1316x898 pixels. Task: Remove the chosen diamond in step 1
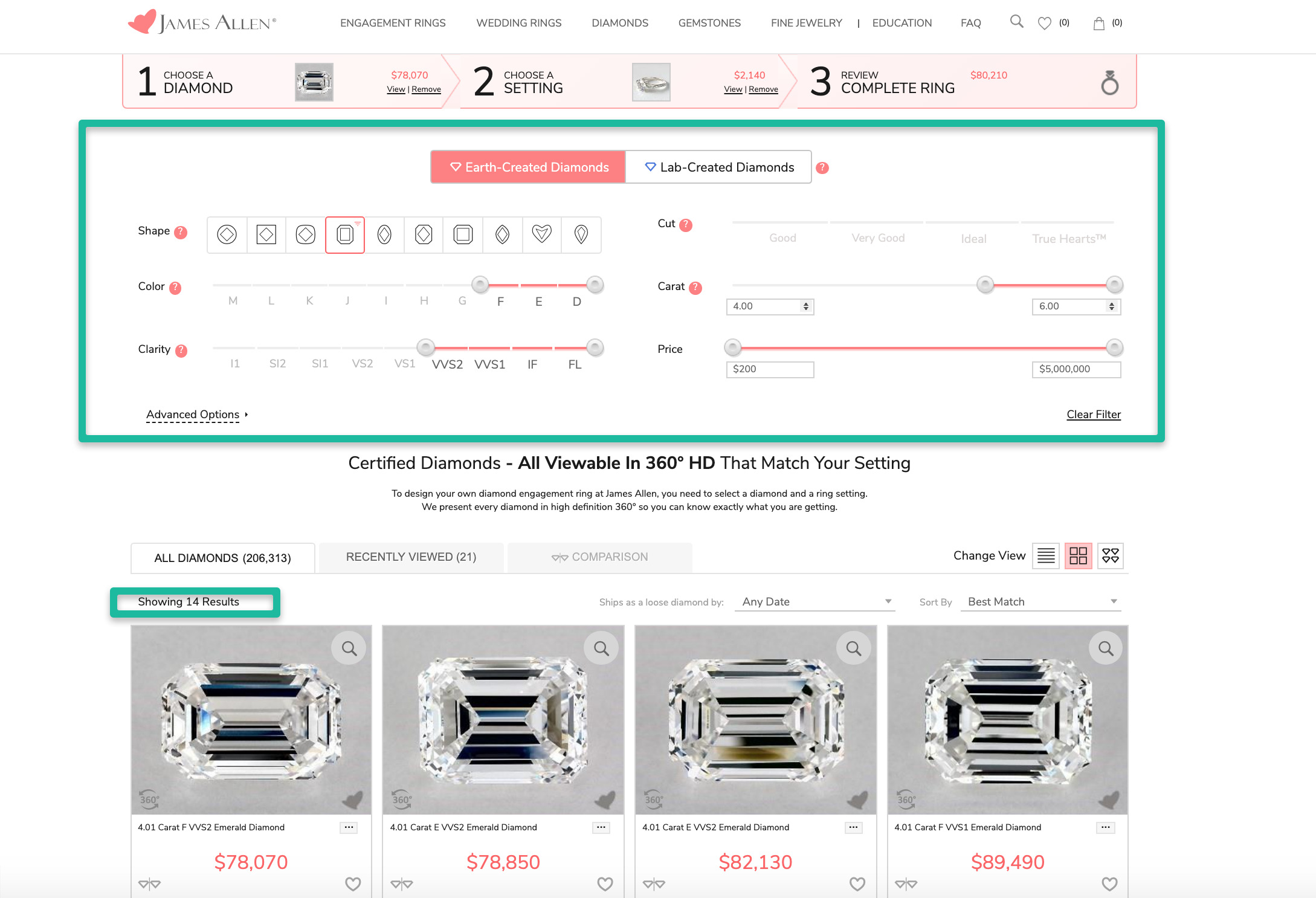pos(426,89)
